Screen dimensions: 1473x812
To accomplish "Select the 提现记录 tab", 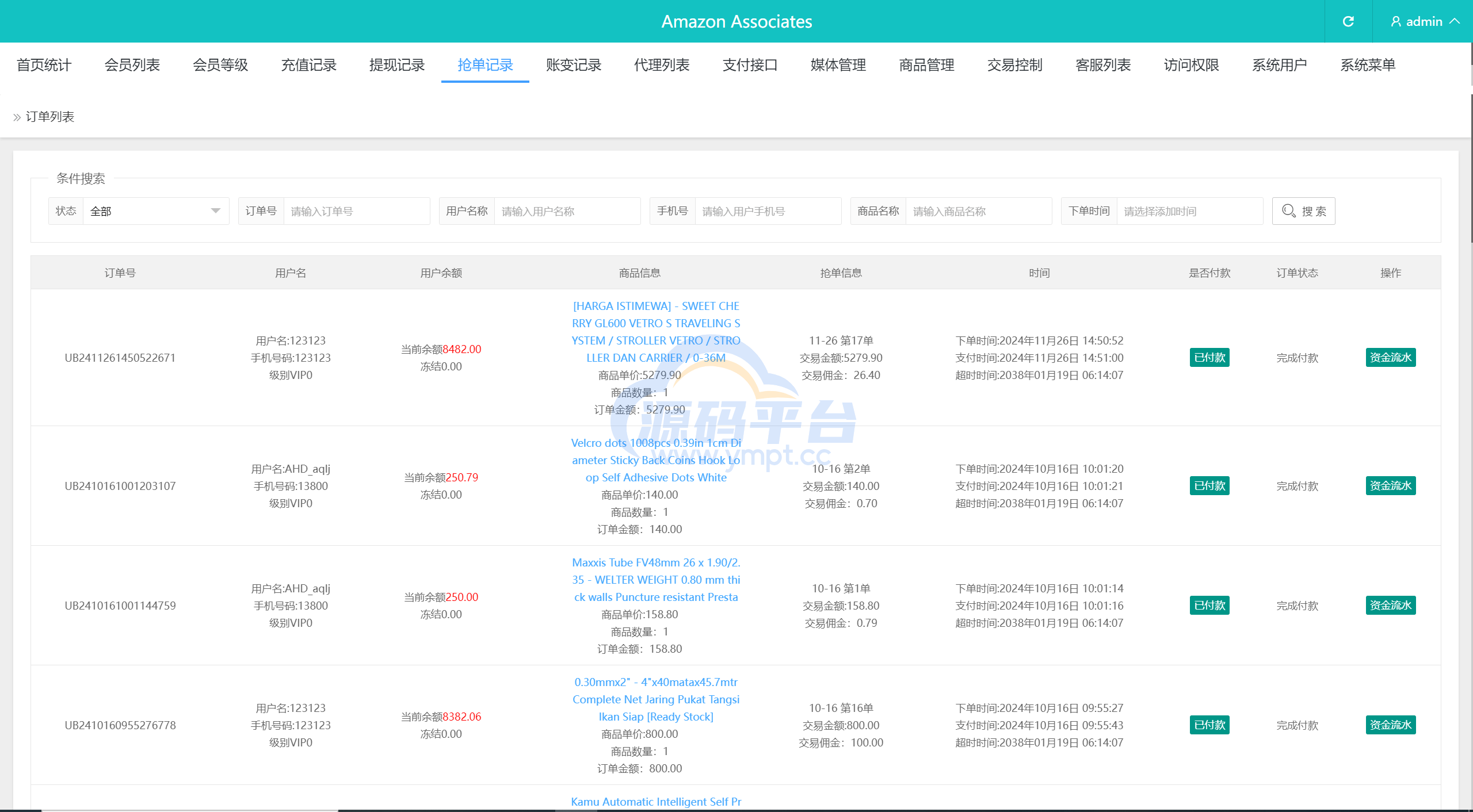I will (x=397, y=65).
